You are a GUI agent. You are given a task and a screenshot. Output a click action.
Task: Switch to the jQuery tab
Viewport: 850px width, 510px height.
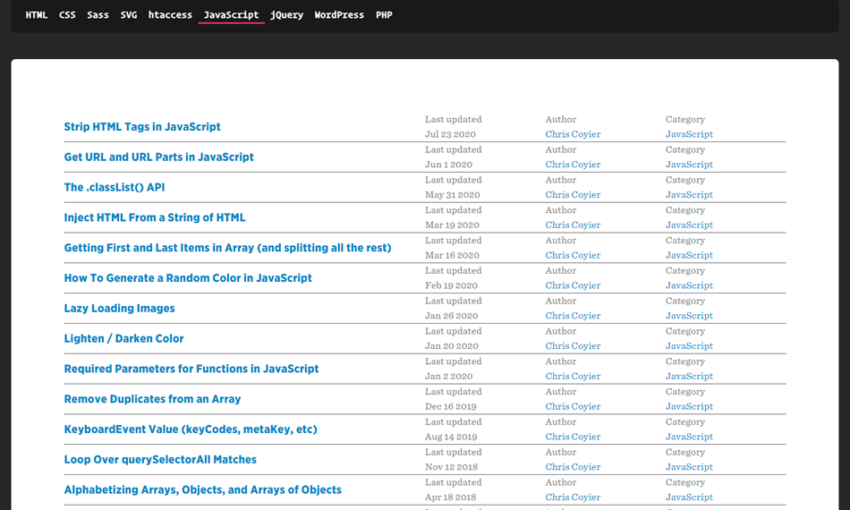[x=287, y=15]
